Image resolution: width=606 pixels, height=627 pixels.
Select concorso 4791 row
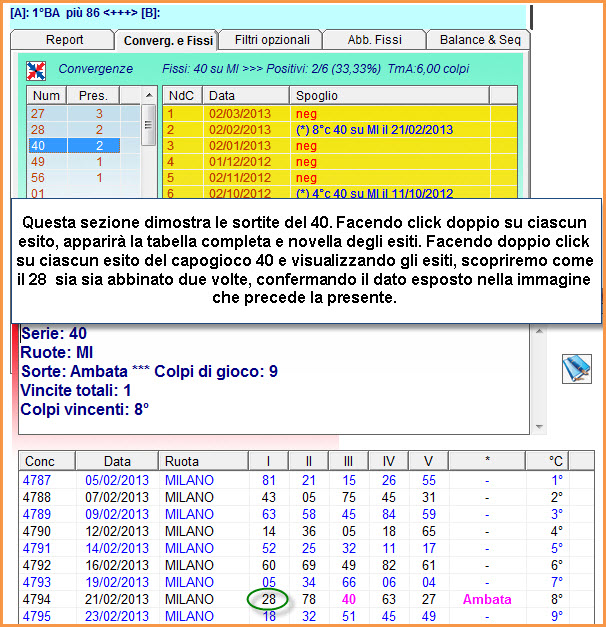pos(306,548)
